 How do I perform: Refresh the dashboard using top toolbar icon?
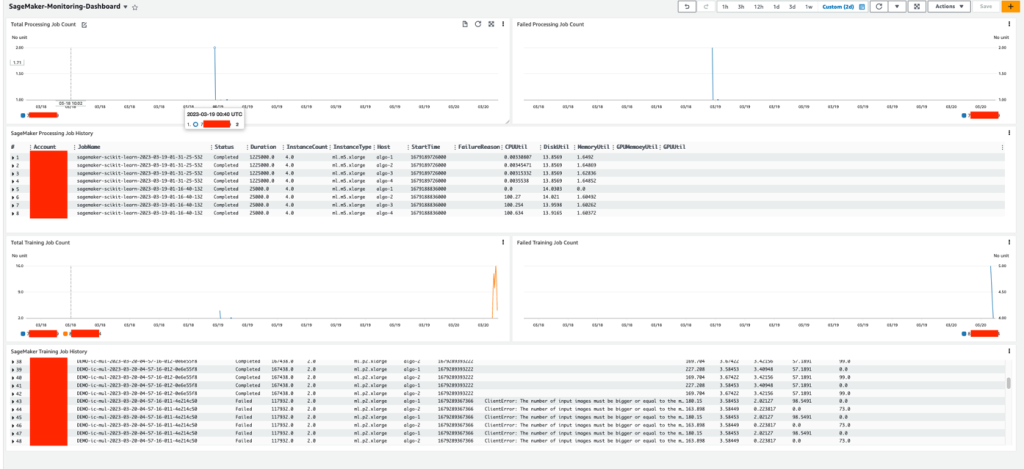point(880,7)
